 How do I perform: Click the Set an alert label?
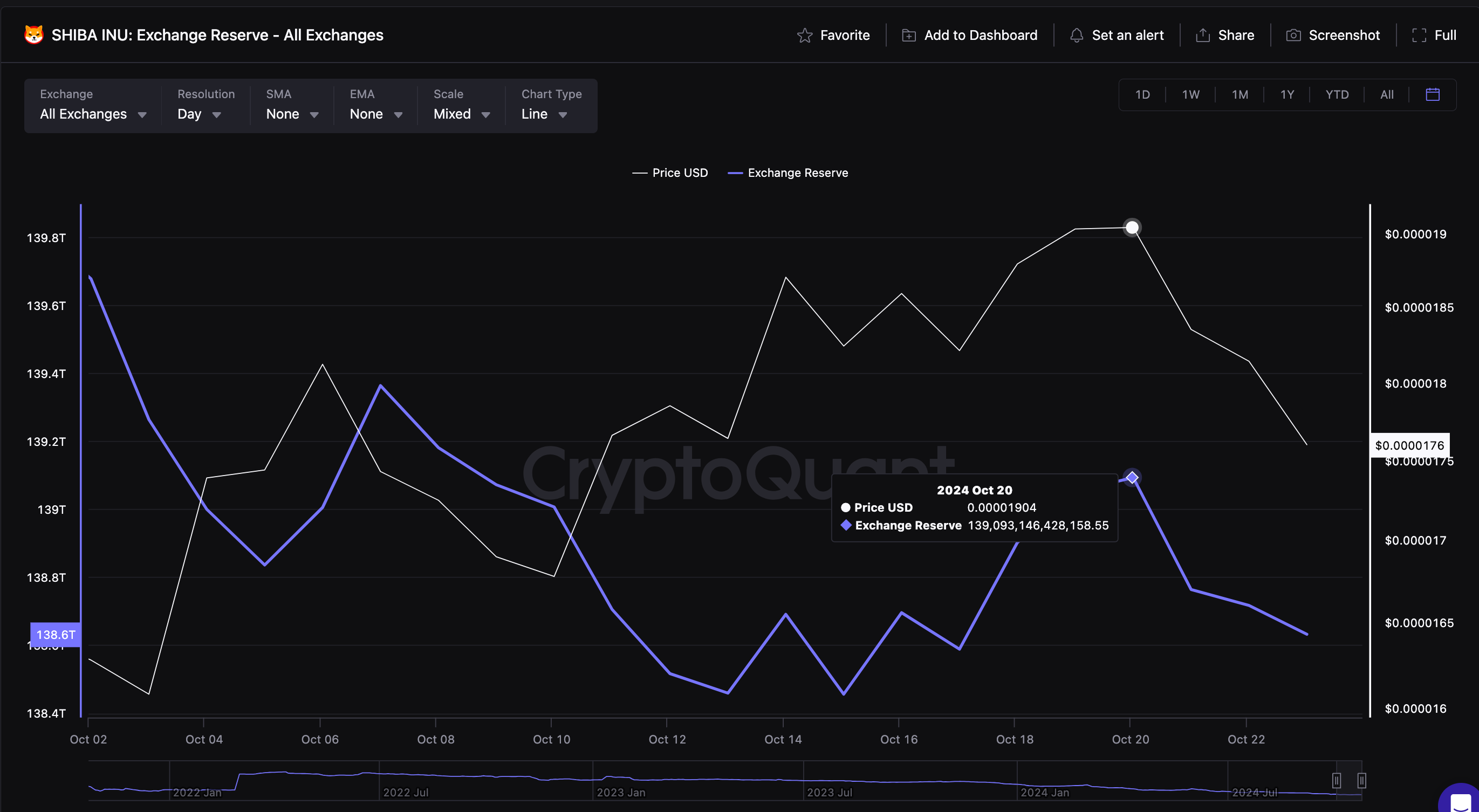coord(1128,36)
